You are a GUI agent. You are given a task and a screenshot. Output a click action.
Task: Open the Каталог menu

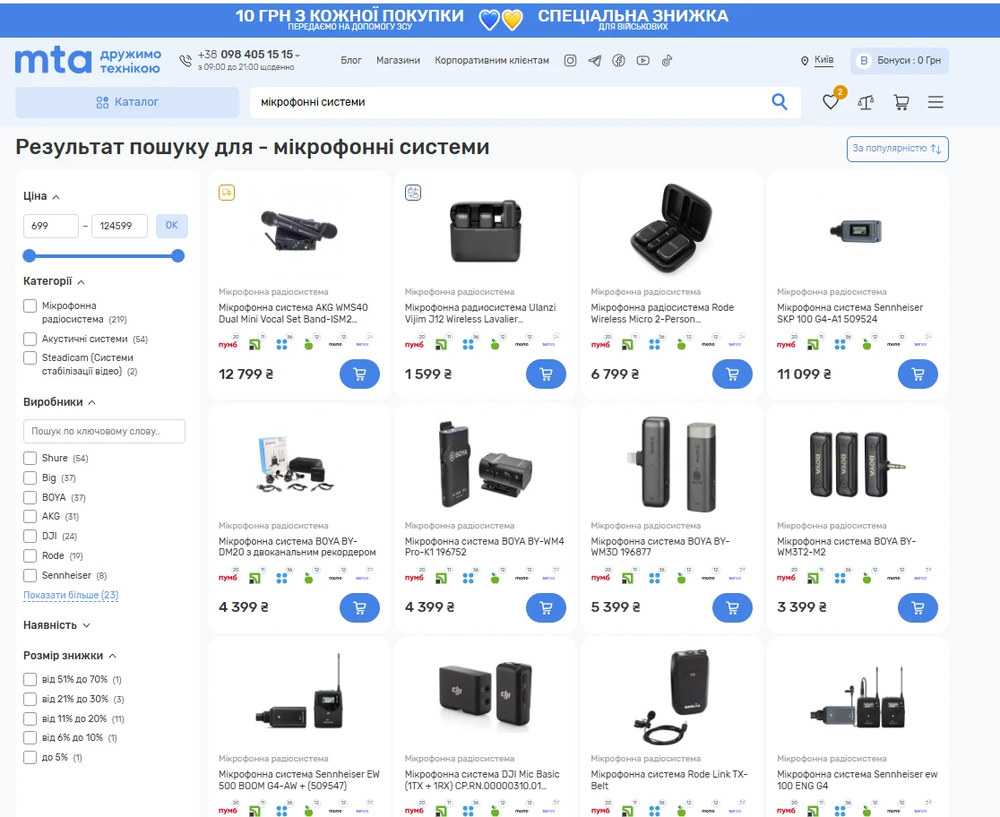[x=127, y=102]
